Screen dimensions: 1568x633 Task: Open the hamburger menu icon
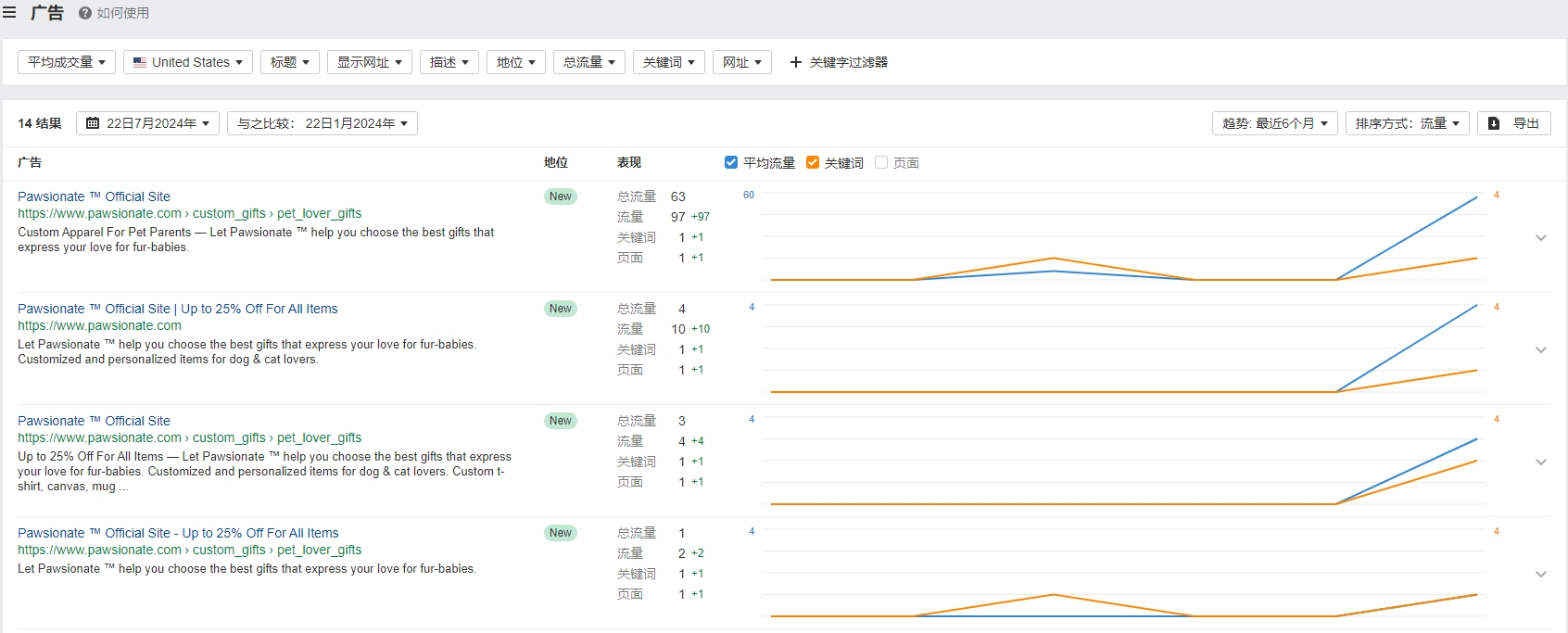[9, 13]
